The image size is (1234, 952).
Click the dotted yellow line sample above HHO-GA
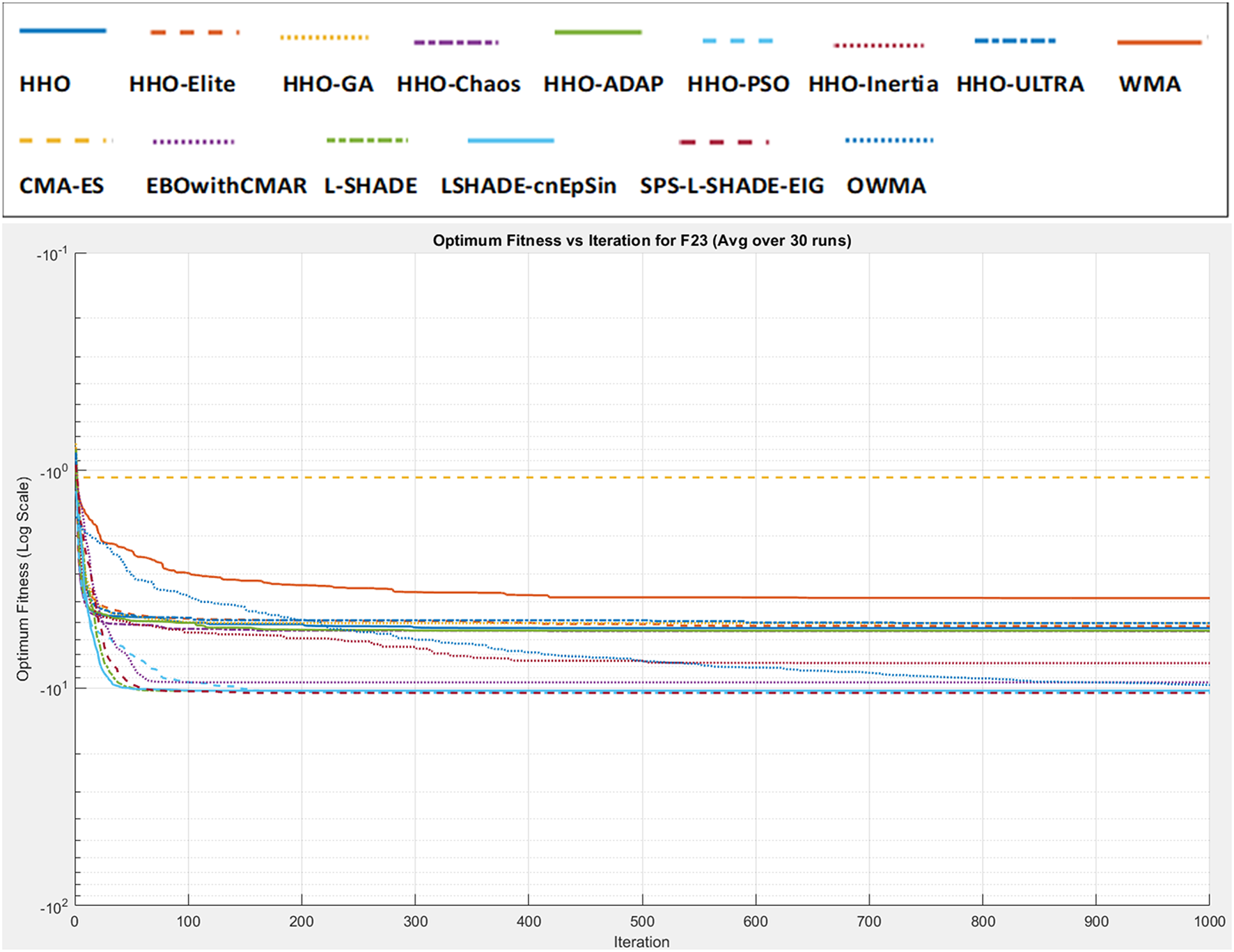[x=325, y=37]
